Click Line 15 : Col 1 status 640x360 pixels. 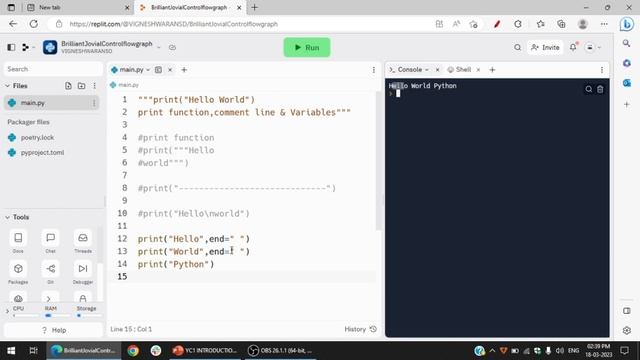pos(131,329)
